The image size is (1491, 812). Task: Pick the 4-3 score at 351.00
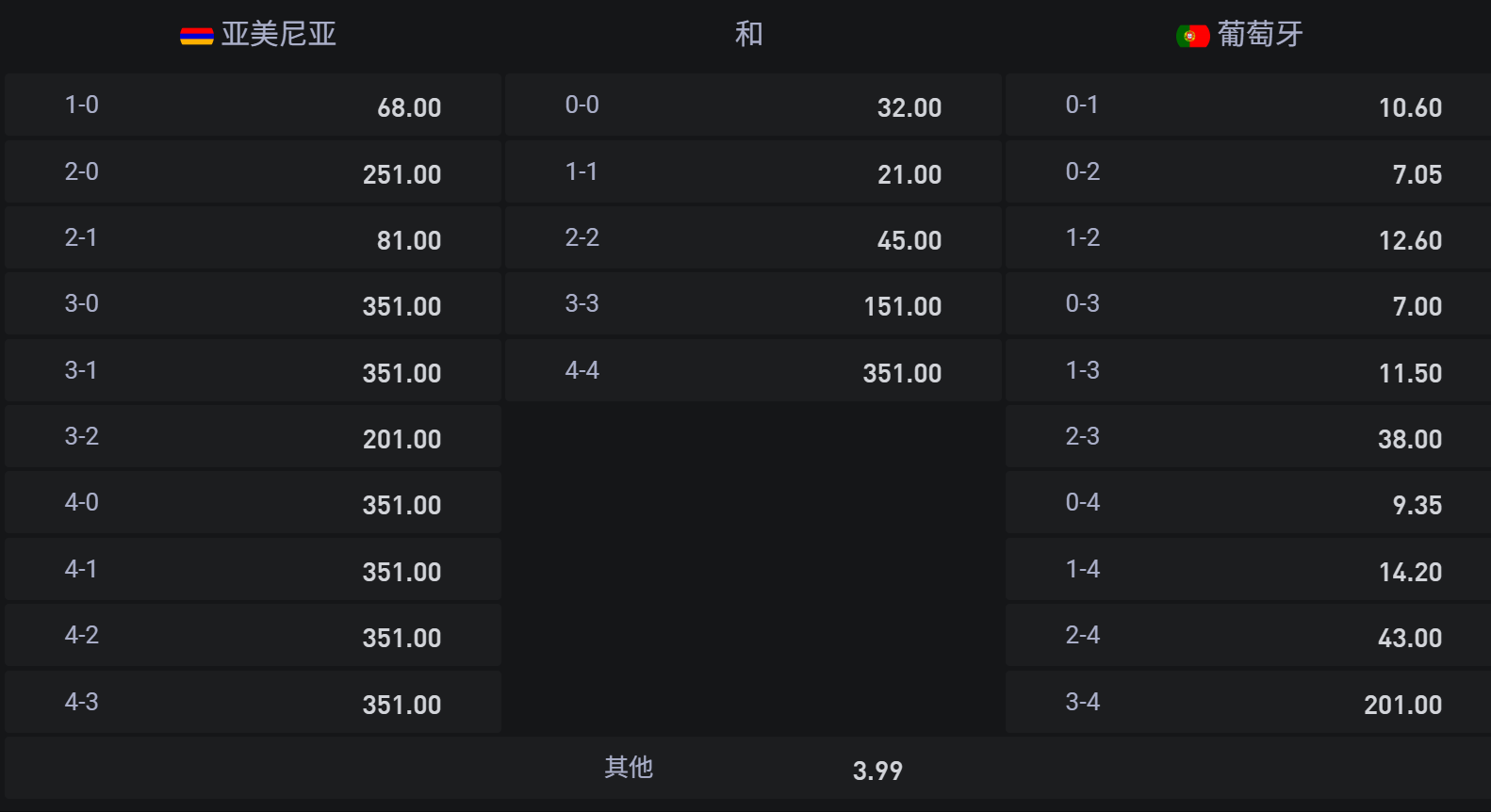point(253,703)
